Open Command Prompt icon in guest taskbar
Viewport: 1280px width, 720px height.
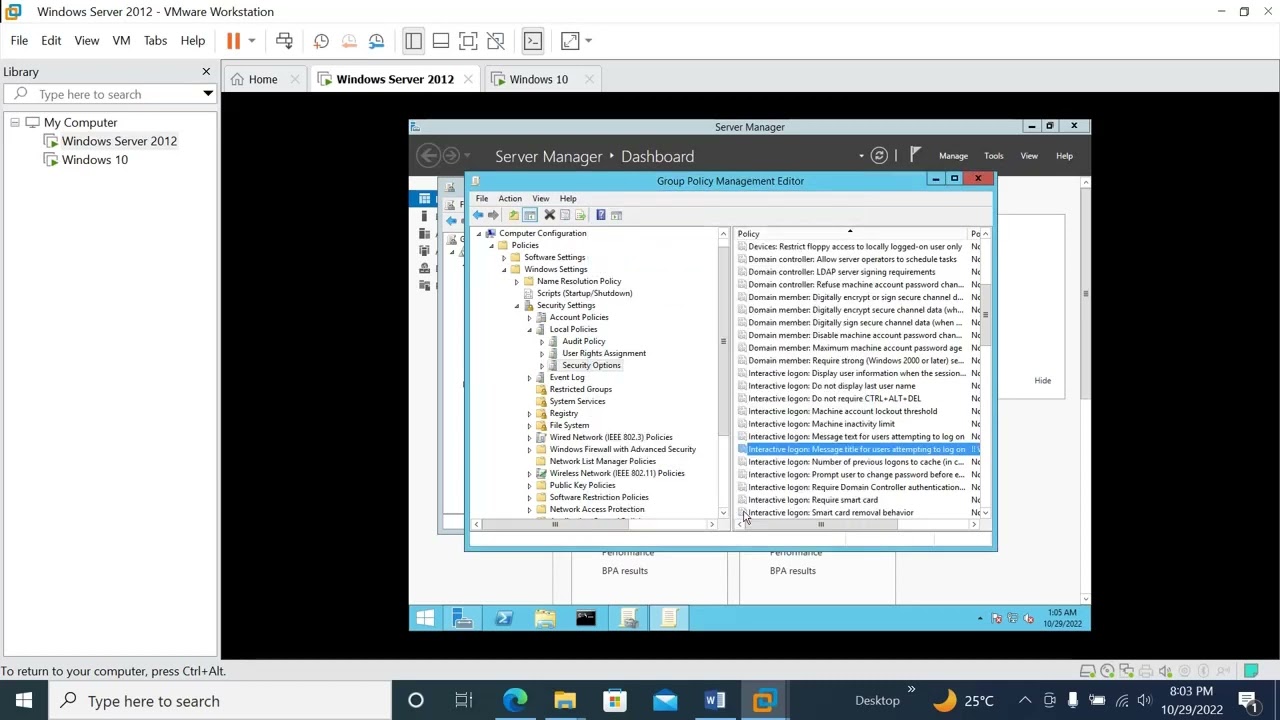pyautogui.click(x=586, y=619)
